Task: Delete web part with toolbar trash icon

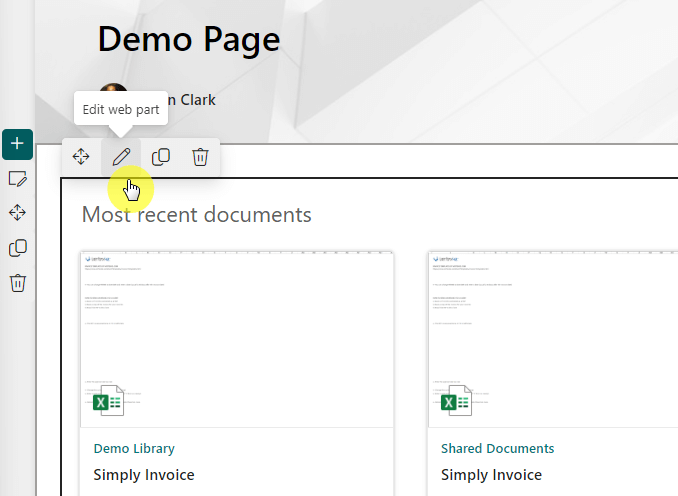Action: (x=200, y=157)
